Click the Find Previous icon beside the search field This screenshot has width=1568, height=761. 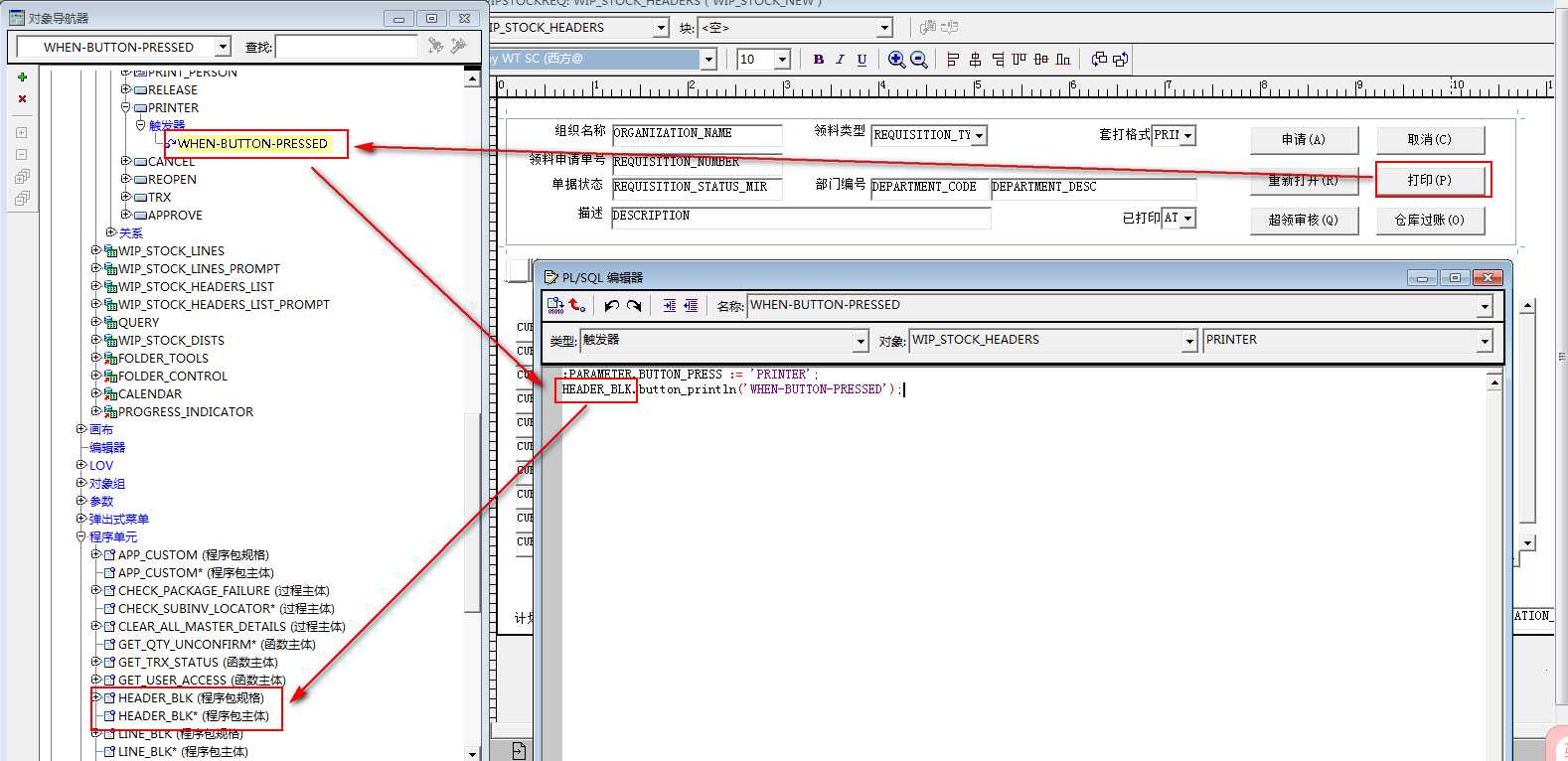pyautogui.click(x=458, y=46)
